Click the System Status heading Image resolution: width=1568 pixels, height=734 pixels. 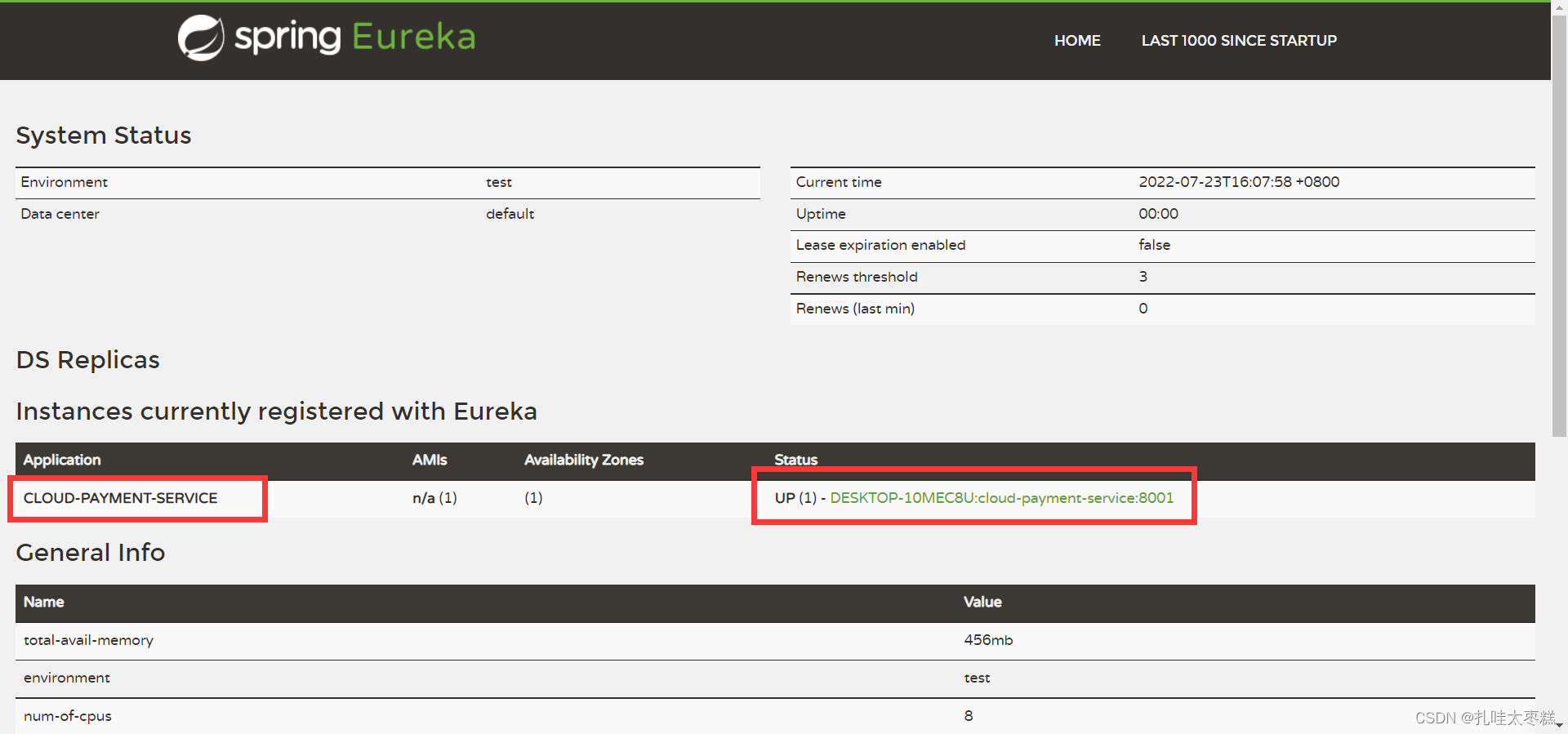tap(104, 136)
